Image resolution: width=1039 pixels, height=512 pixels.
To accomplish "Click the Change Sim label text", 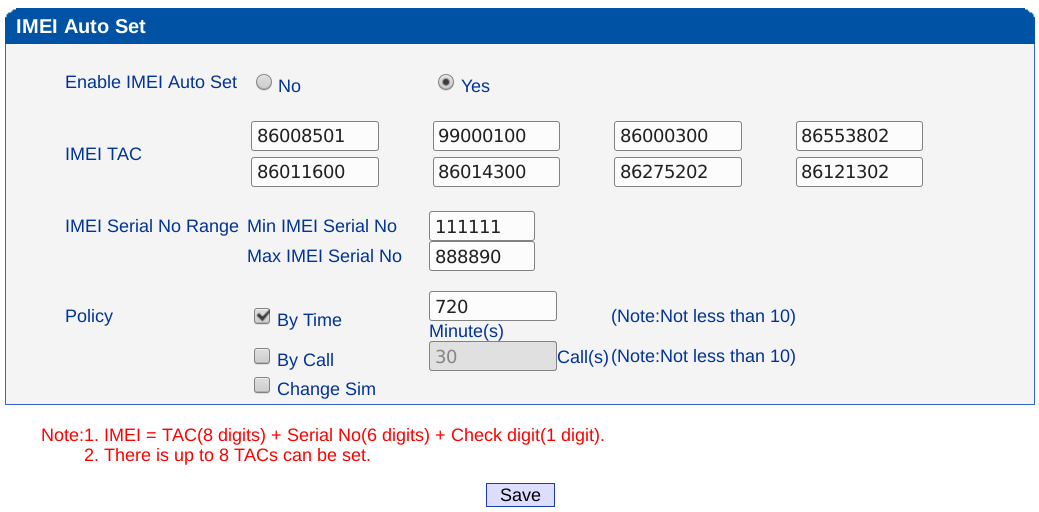I will [326, 389].
